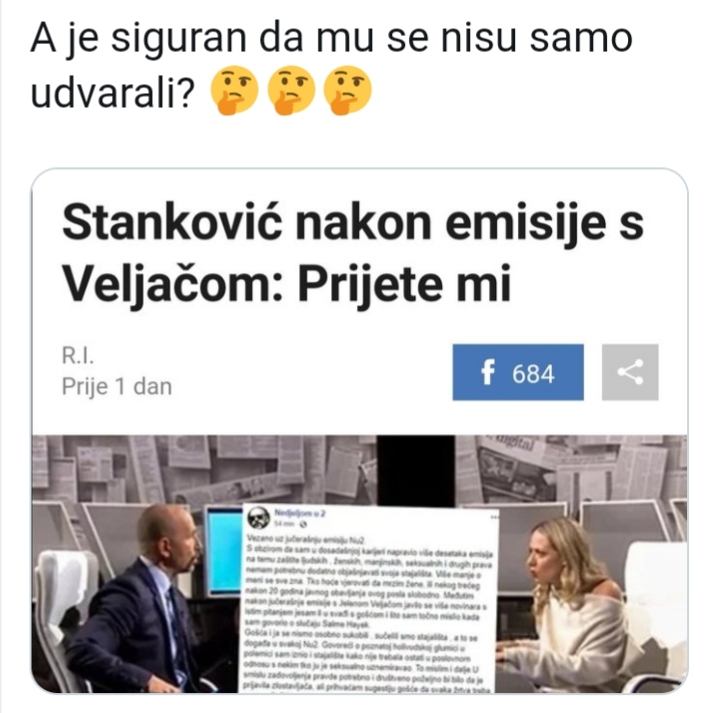713x713 pixels.
Task: Click the globe privacy icon in post
Action: click(304, 524)
